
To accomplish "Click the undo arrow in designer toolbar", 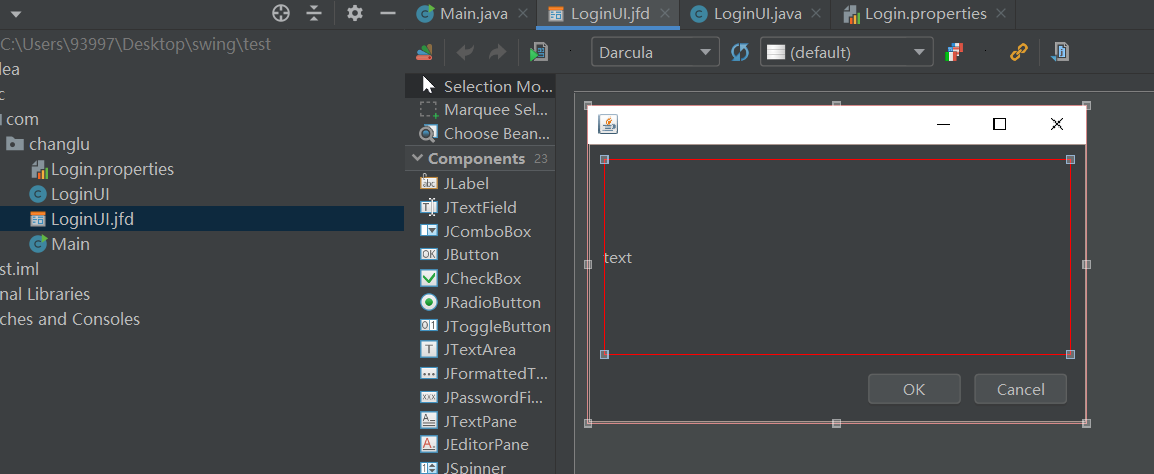I will tap(465, 52).
